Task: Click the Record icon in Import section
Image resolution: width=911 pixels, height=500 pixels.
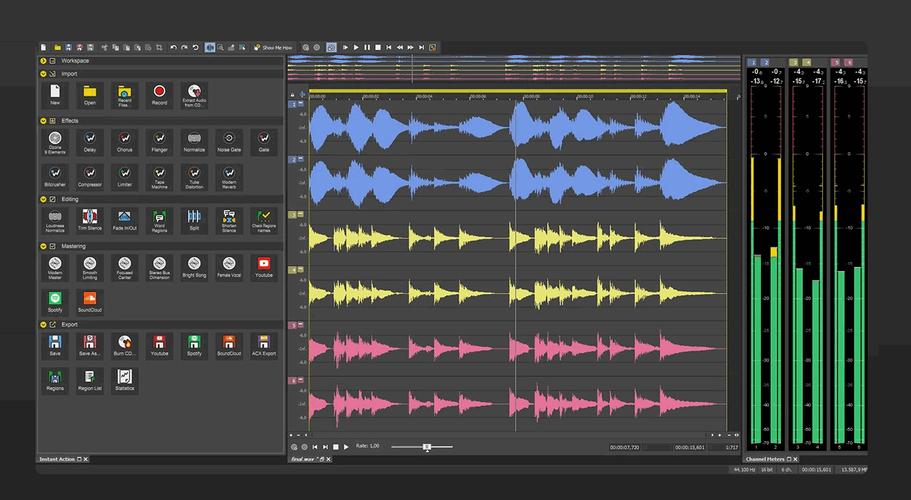Action: click(x=159, y=92)
